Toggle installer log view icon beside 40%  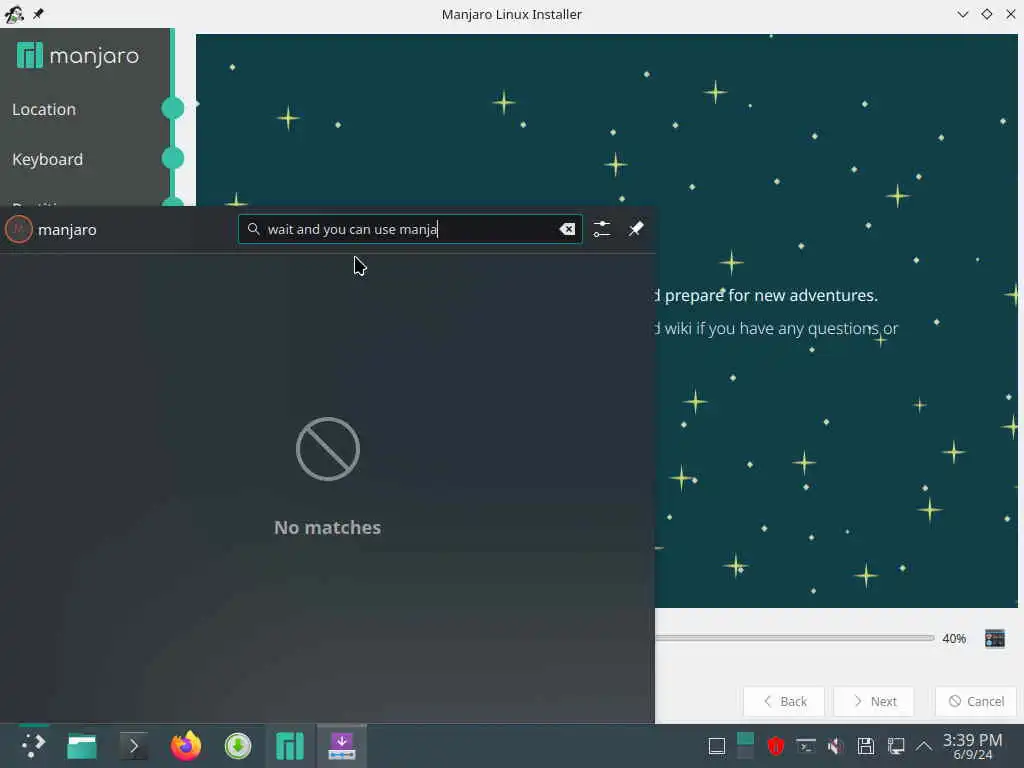tap(995, 639)
